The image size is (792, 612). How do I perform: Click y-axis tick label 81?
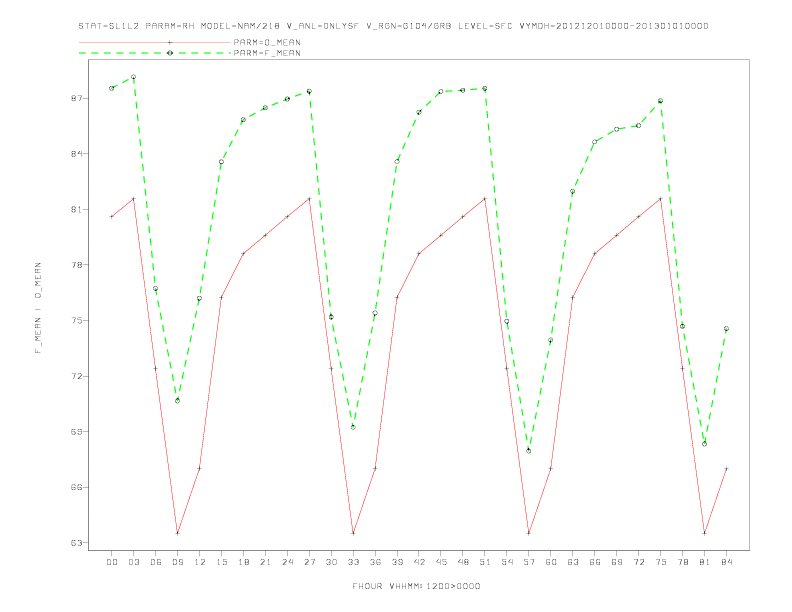(x=77, y=210)
